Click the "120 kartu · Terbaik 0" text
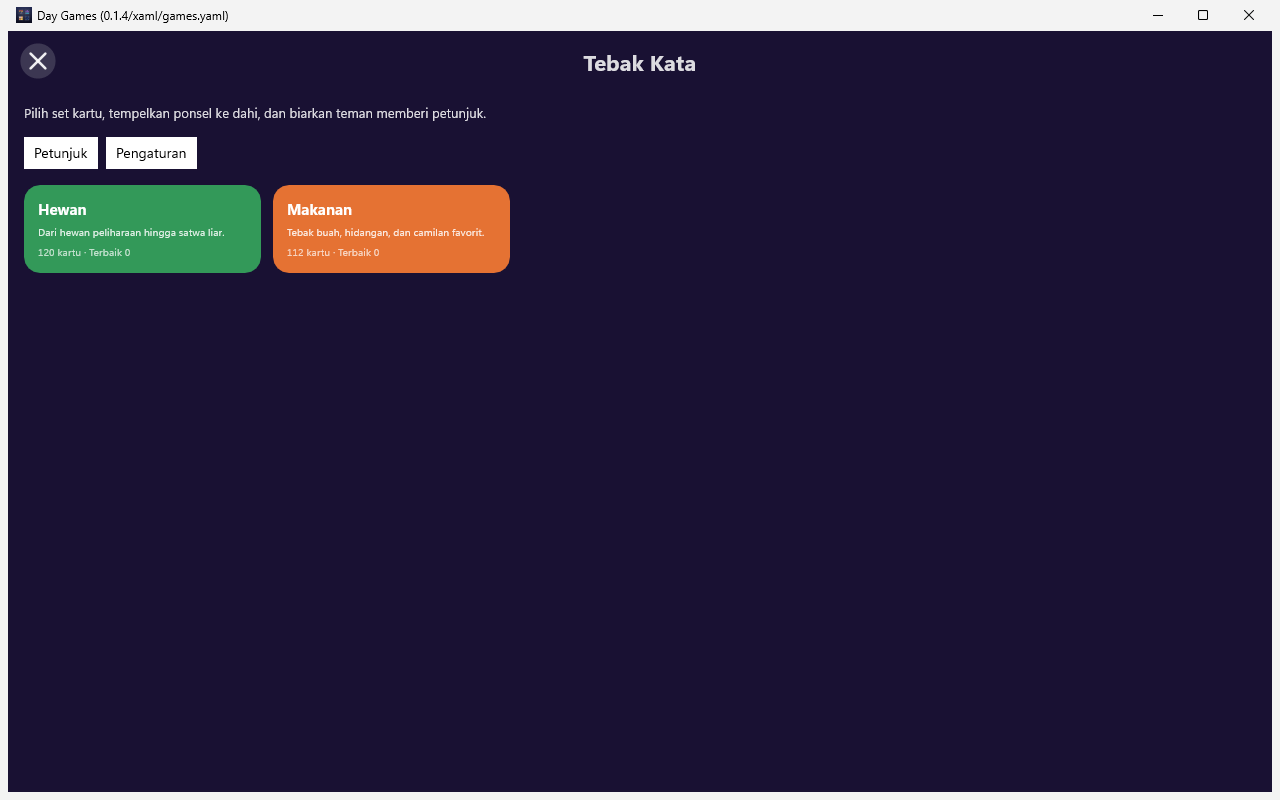The width and height of the screenshot is (1280, 800). click(x=84, y=253)
